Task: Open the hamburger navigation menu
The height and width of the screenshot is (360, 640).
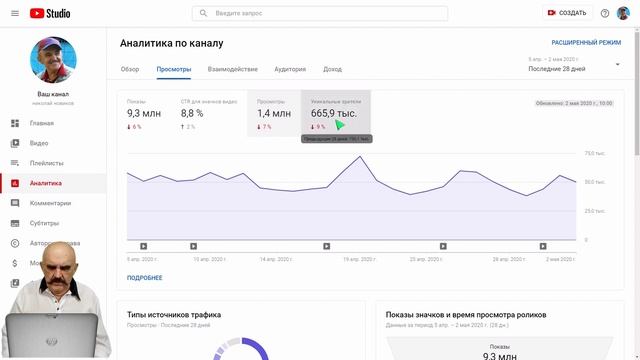Action: click(15, 13)
